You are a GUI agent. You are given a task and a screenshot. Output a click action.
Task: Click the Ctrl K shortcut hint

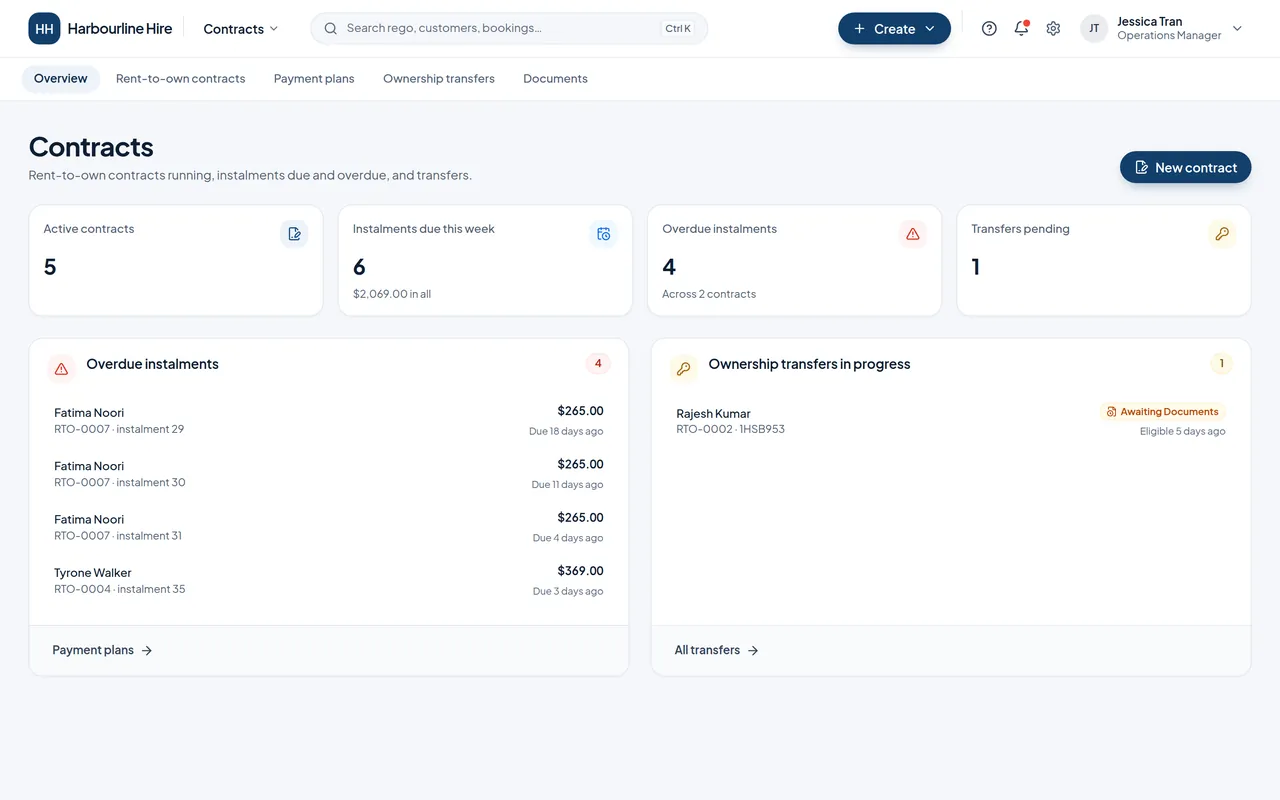pos(678,29)
